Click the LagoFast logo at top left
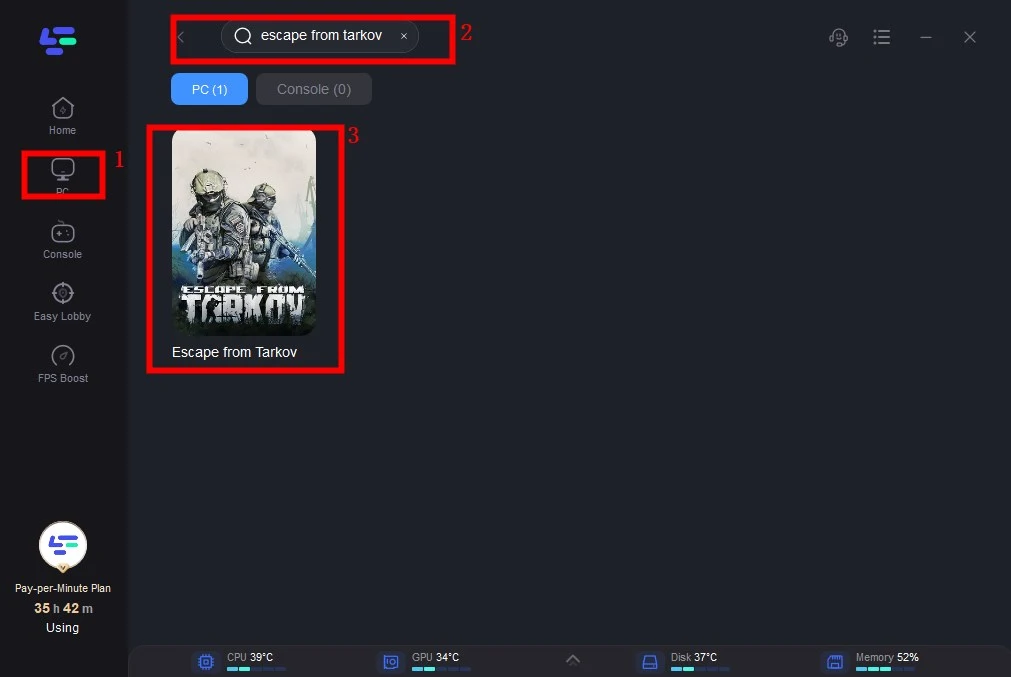 (58, 40)
